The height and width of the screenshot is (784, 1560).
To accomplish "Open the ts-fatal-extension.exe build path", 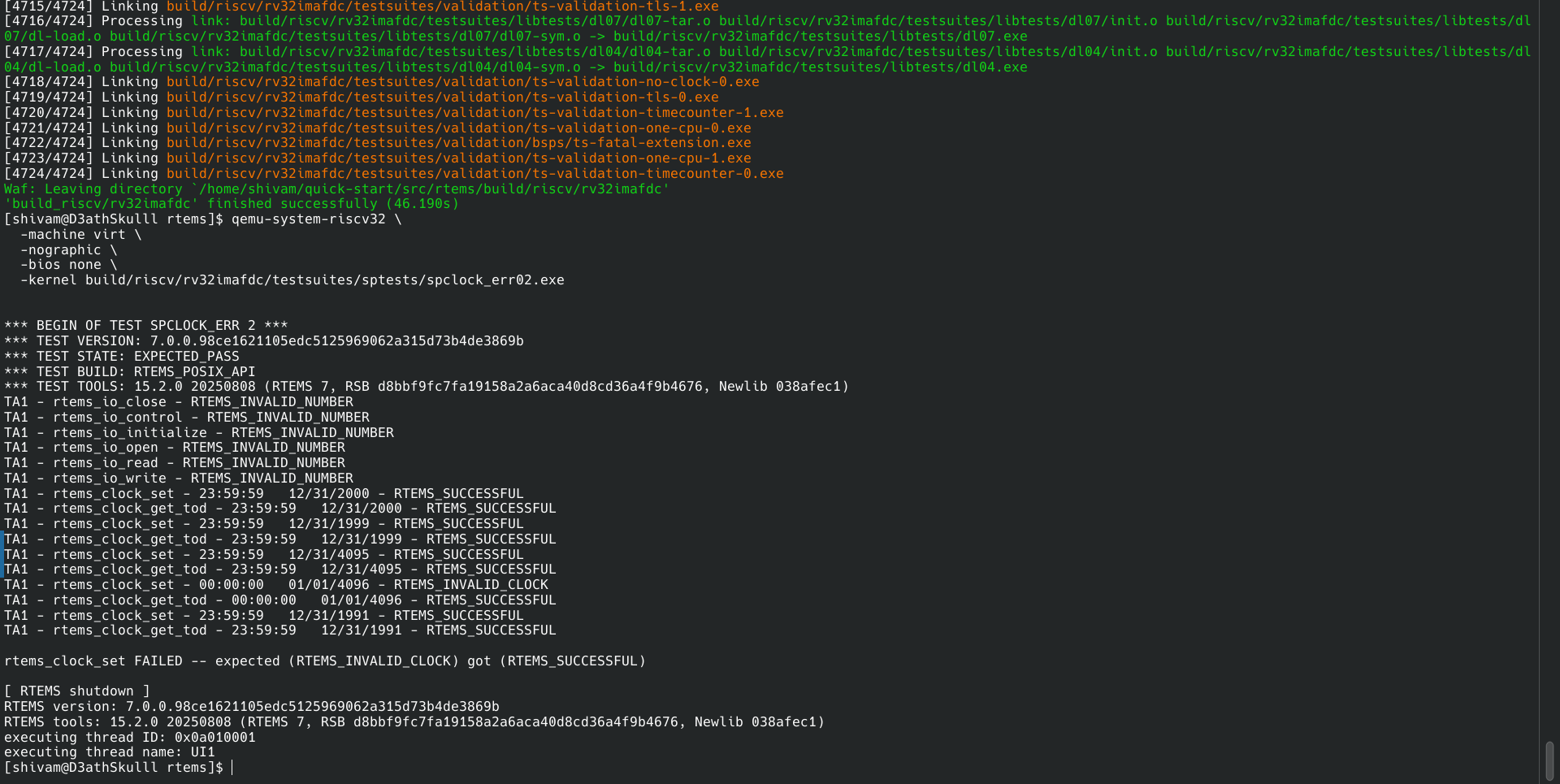I will click(x=458, y=143).
